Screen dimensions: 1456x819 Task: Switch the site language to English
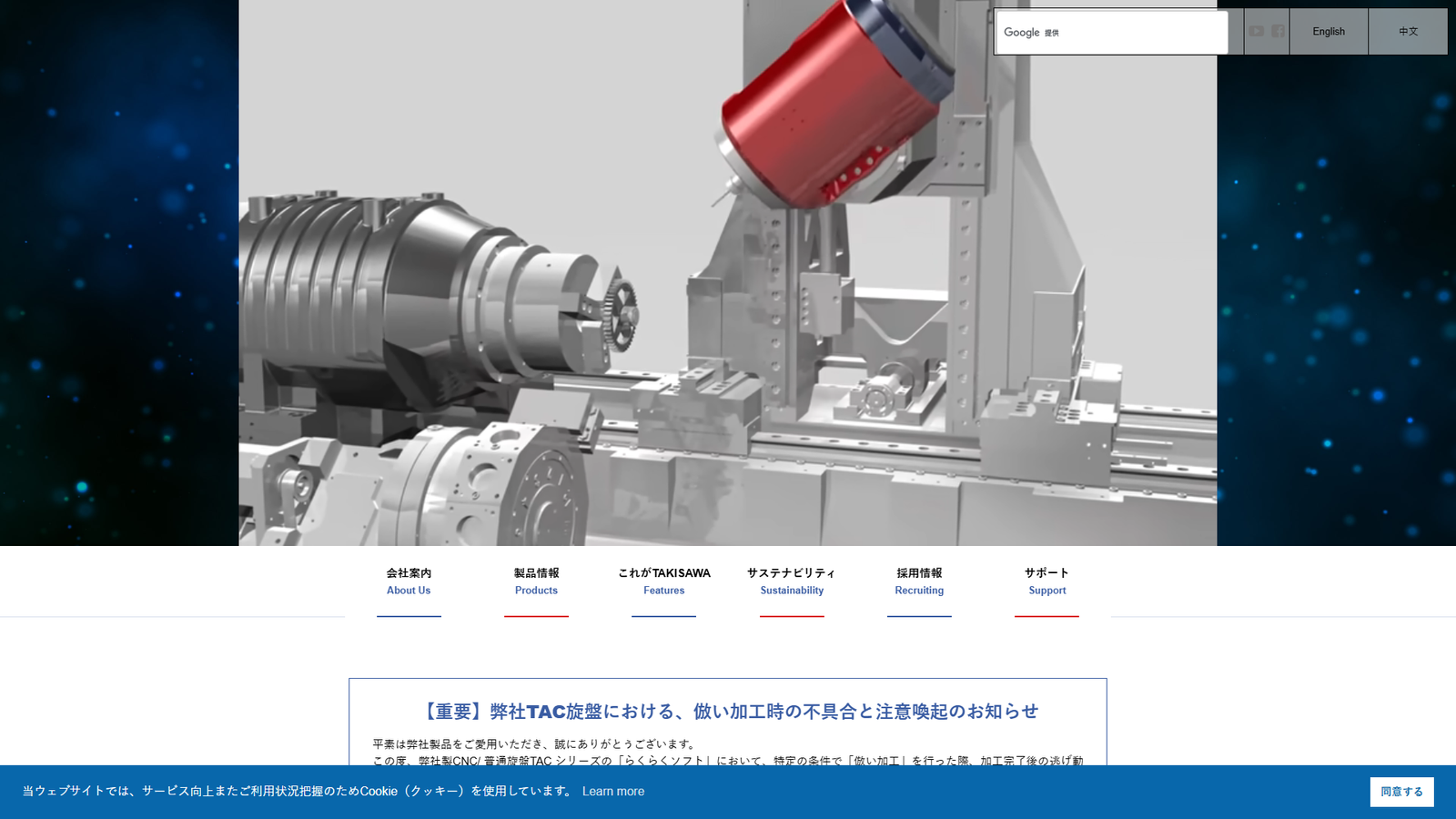pyautogui.click(x=1328, y=31)
